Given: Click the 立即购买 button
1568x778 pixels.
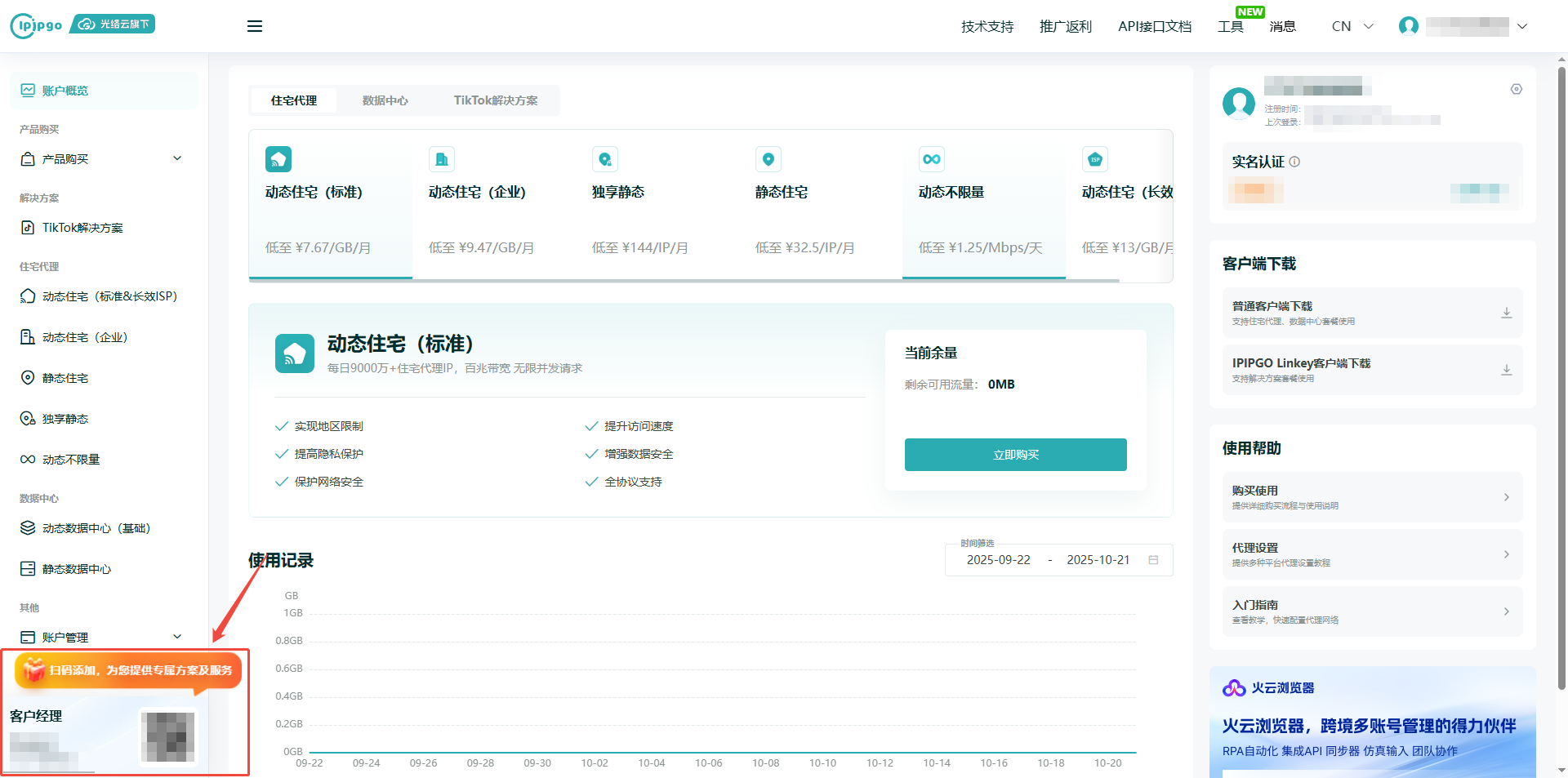Looking at the screenshot, I should point(1015,455).
